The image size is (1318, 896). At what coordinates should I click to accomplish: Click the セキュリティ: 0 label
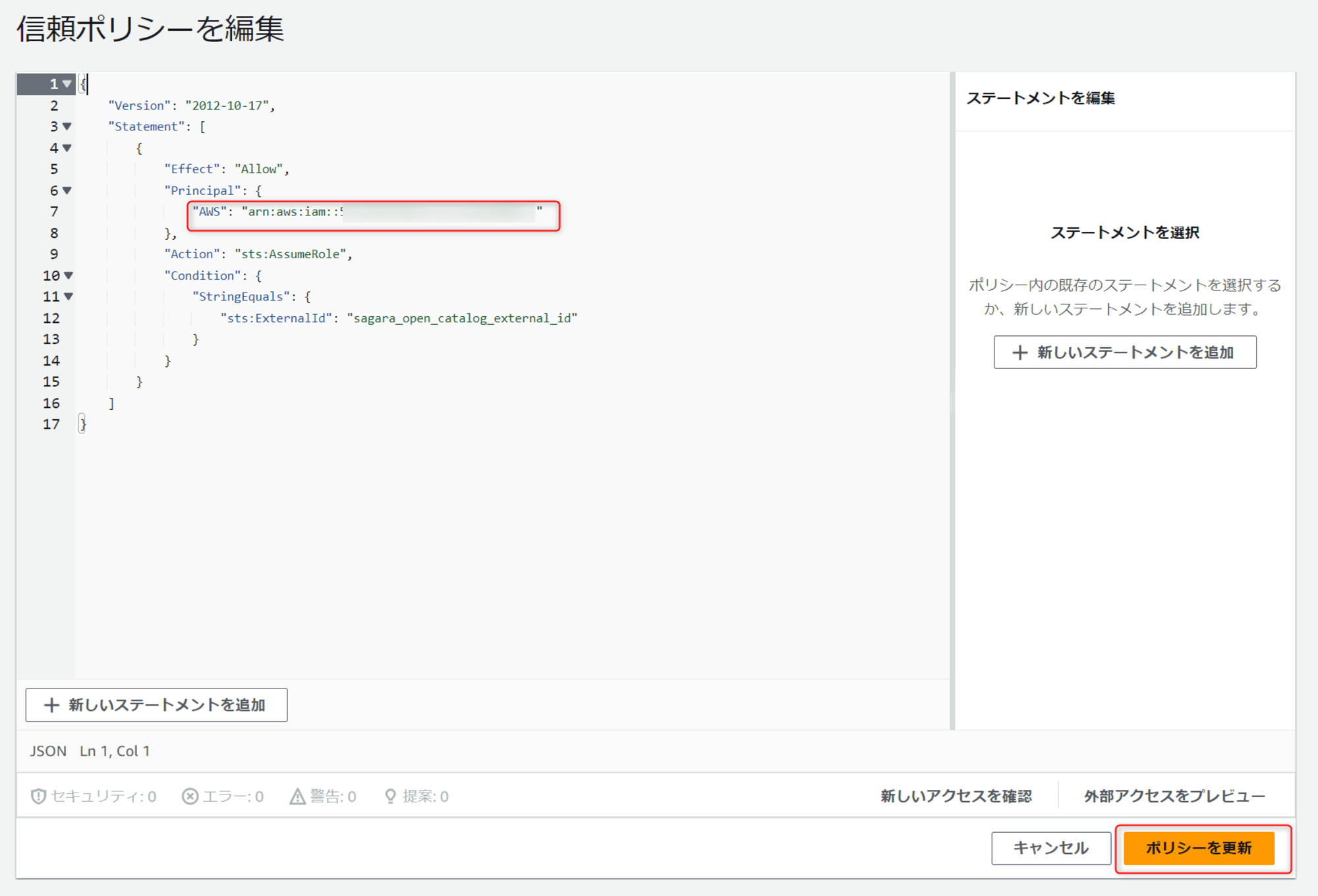pyautogui.click(x=103, y=797)
